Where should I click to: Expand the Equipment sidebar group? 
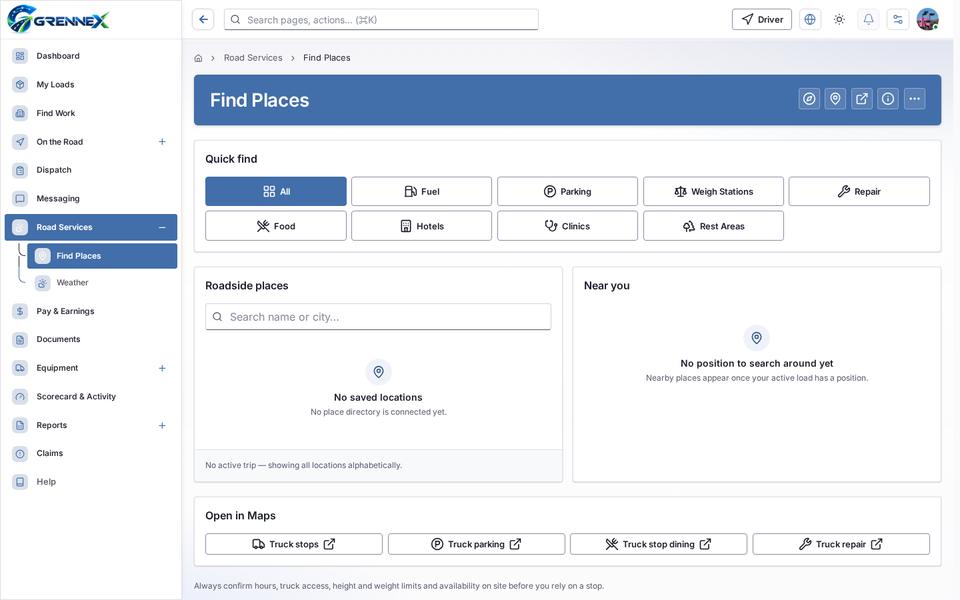tap(162, 368)
